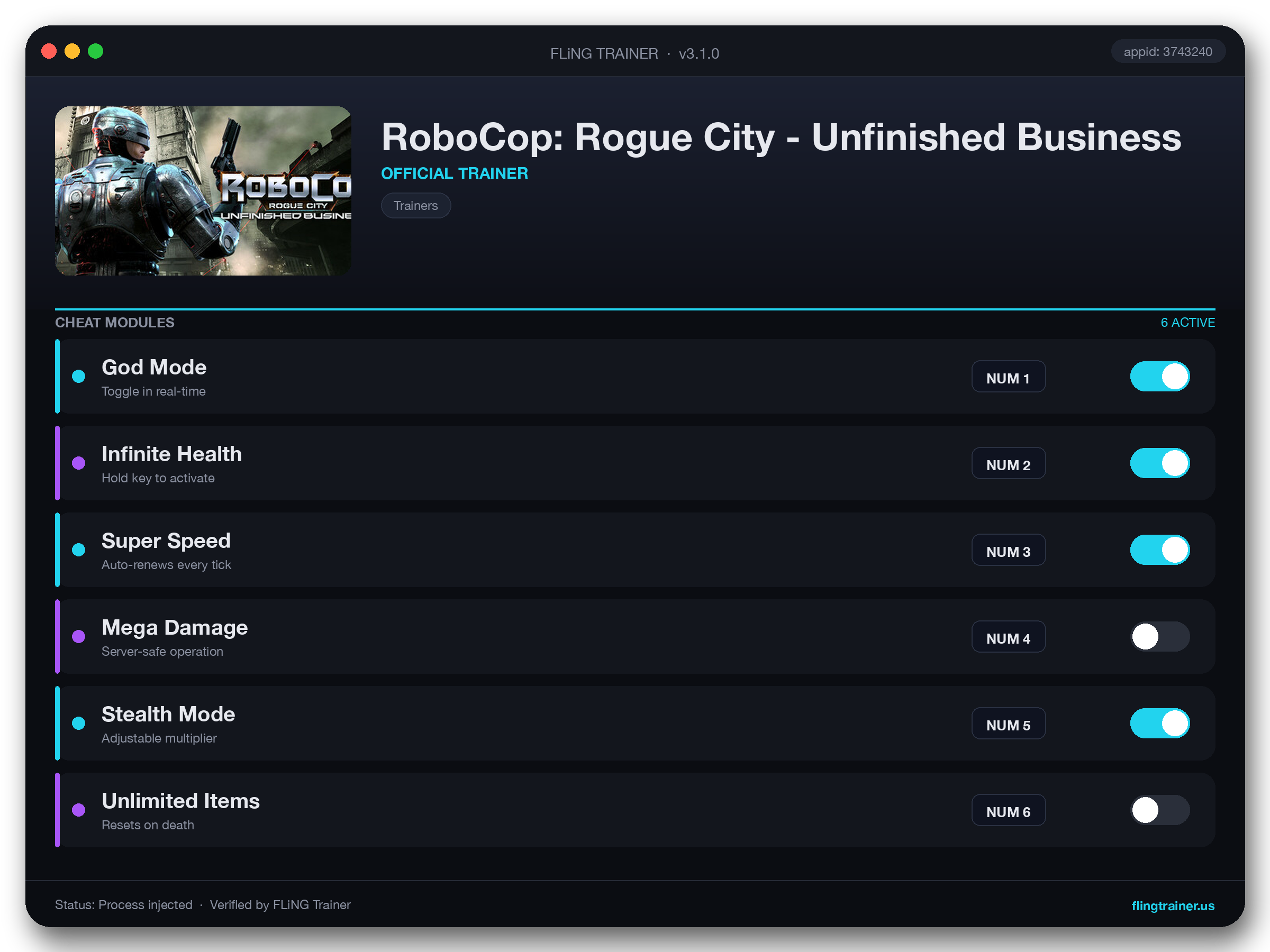The height and width of the screenshot is (952, 1270).
Task: Switch off Super Speed
Action: click(x=1160, y=550)
